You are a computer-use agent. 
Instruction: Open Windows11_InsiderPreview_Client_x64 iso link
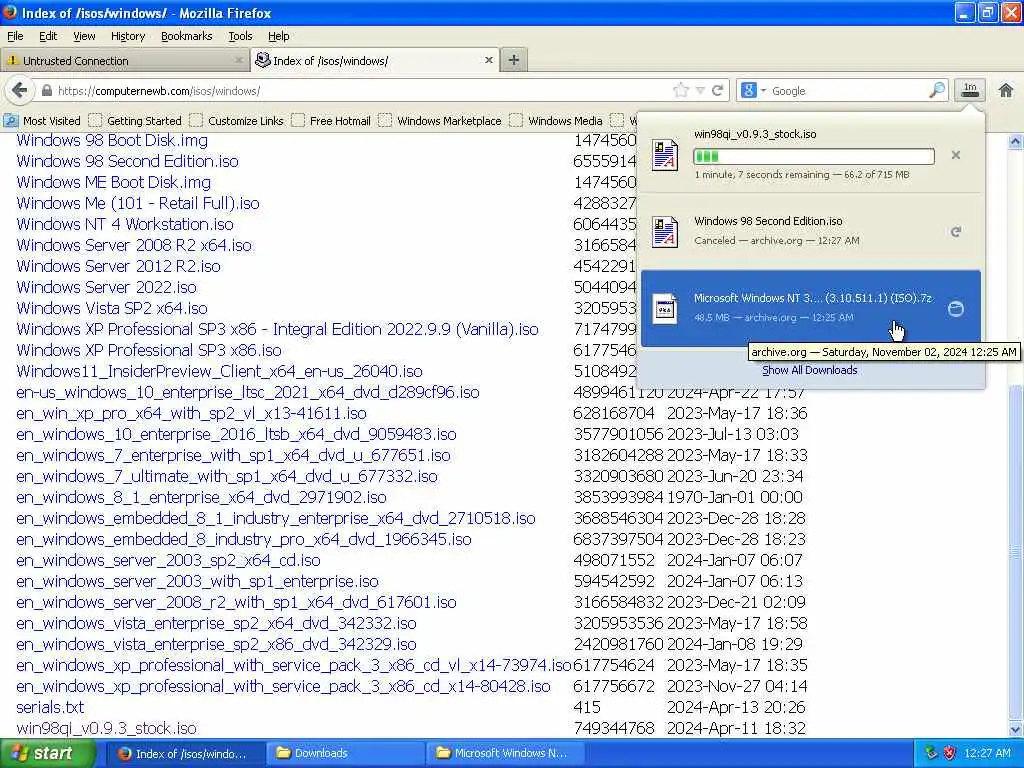click(x=219, y=371)
